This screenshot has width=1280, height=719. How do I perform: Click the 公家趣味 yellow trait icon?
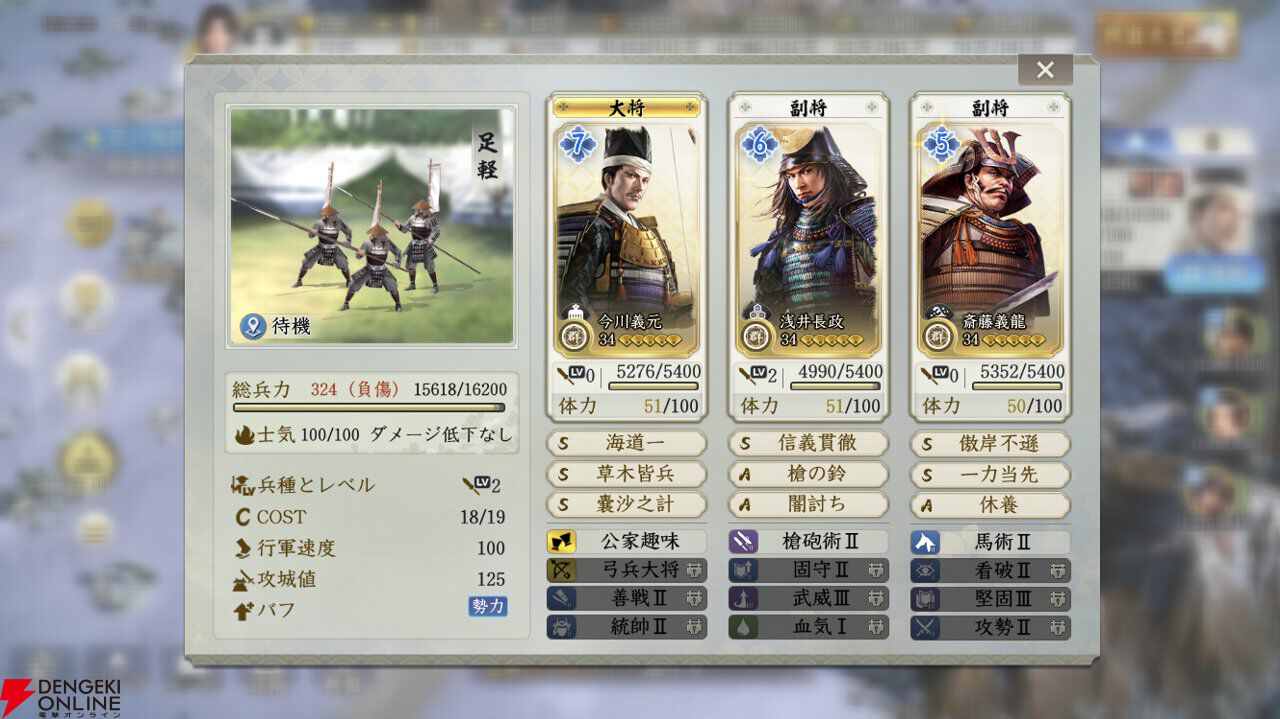pyautogui.click(x=561, y=542)
